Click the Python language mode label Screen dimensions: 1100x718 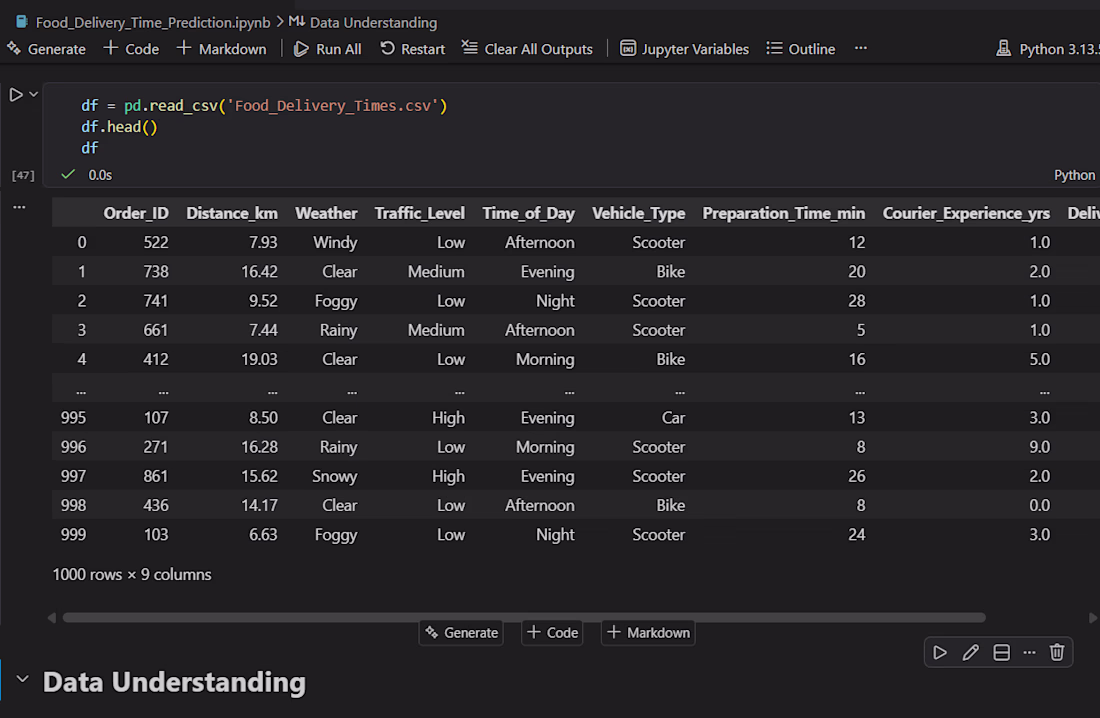click(x=1074, y=175)
